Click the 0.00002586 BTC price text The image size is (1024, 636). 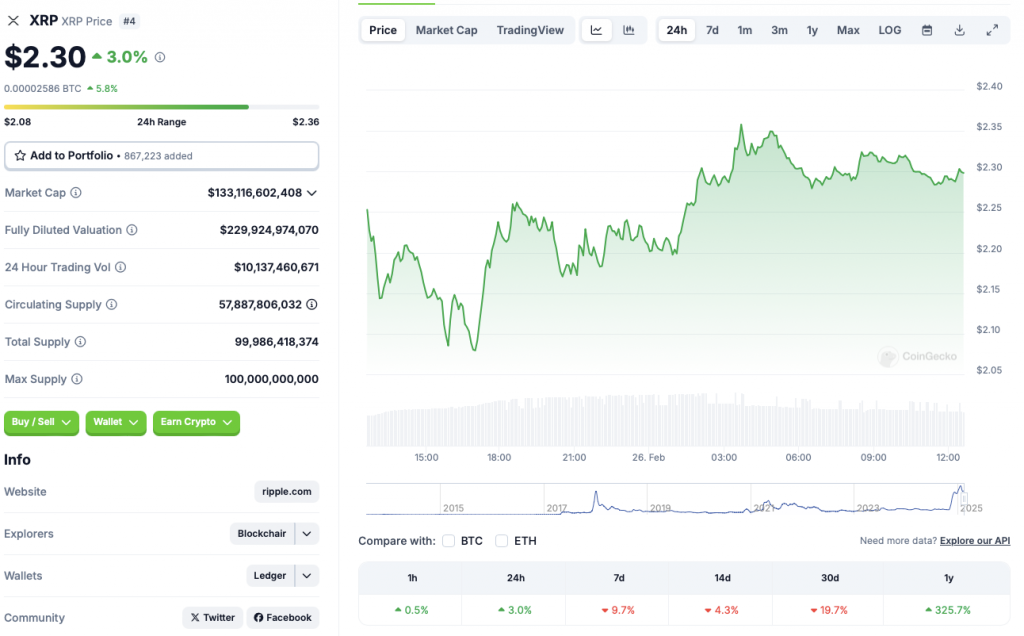click(x=43, y=88)
